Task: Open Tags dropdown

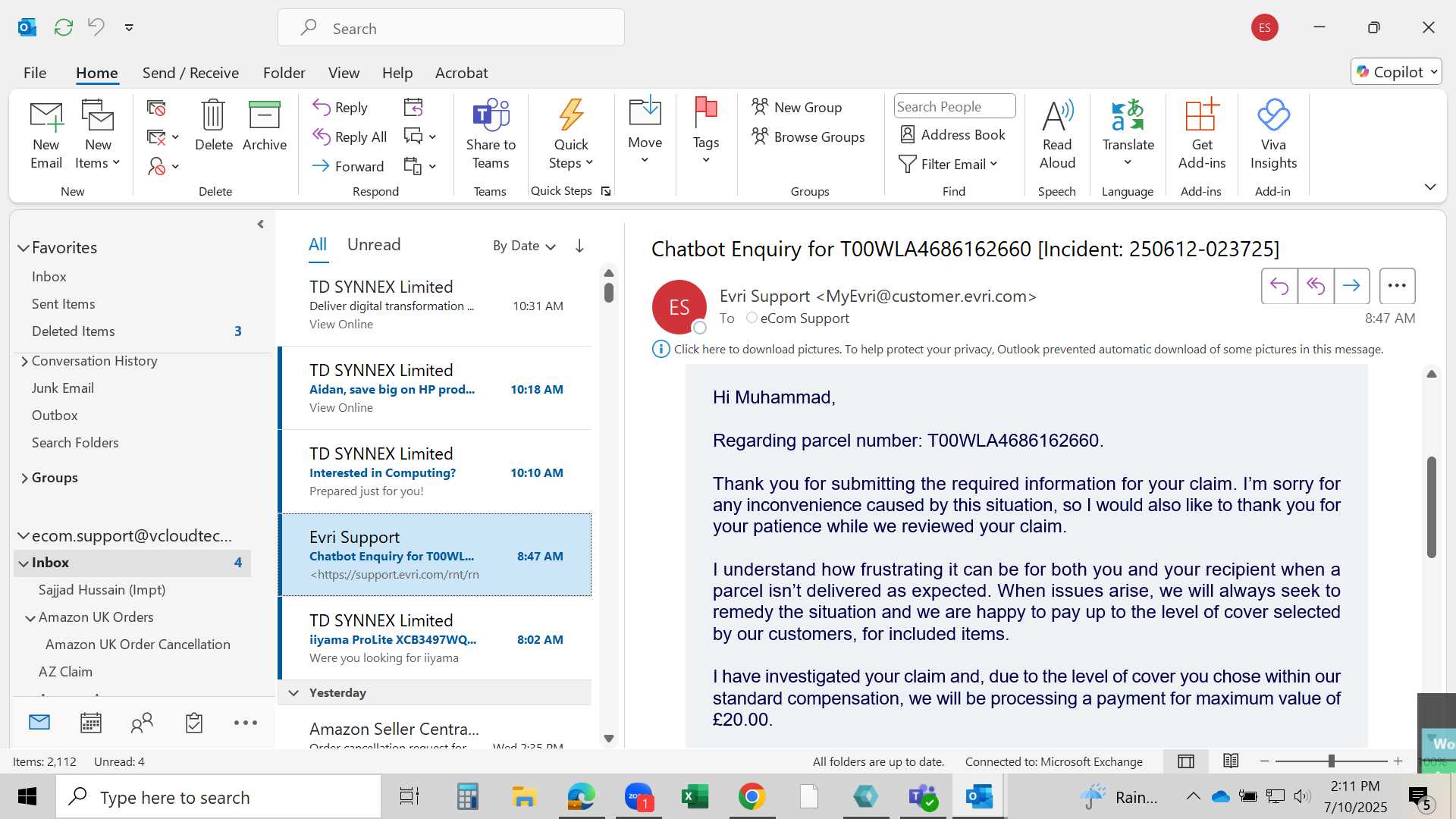Action: pos(706,130)
